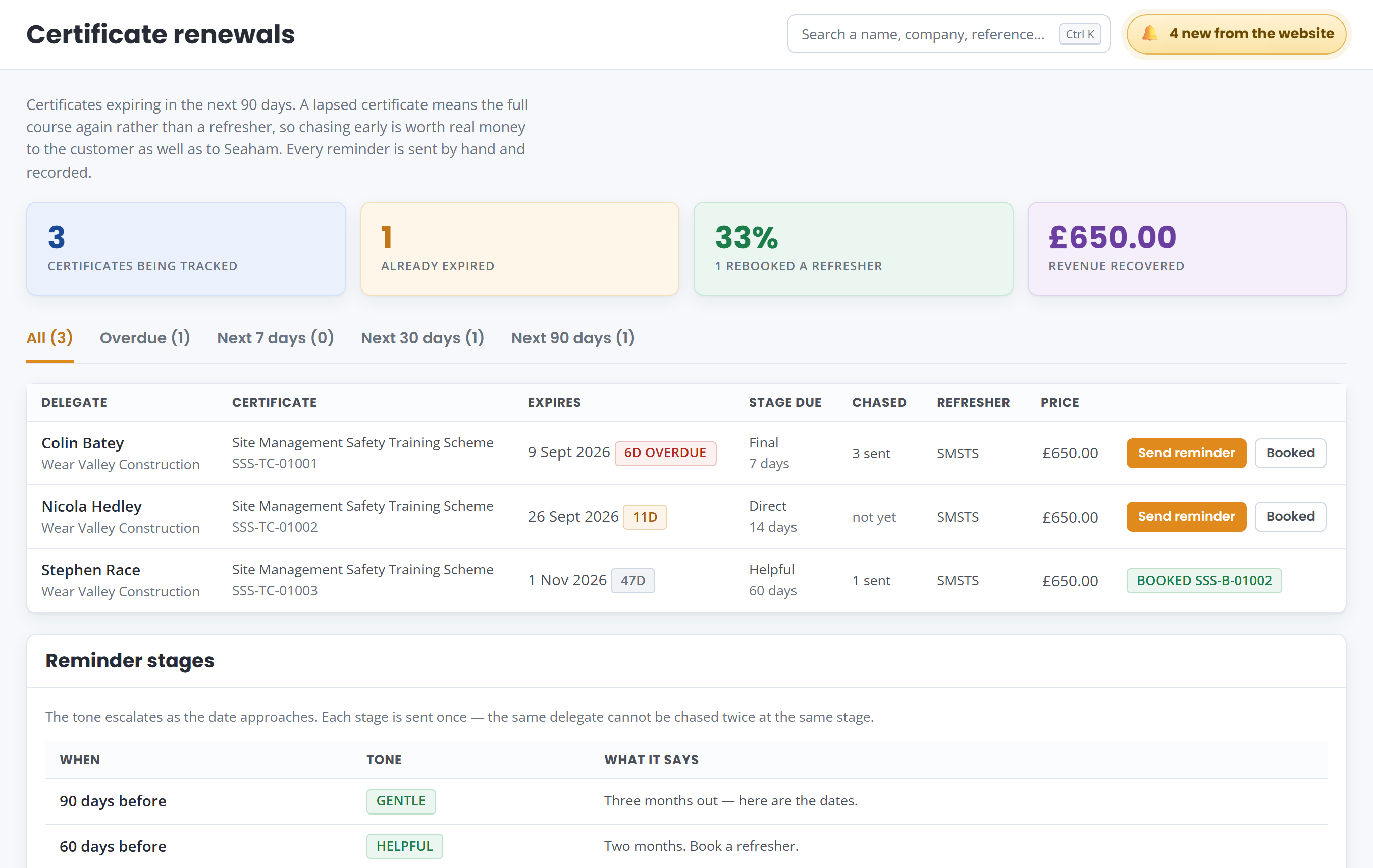
Task: Click certificate reference SSS-TC-01003
Action: click(x=275, y=591)
